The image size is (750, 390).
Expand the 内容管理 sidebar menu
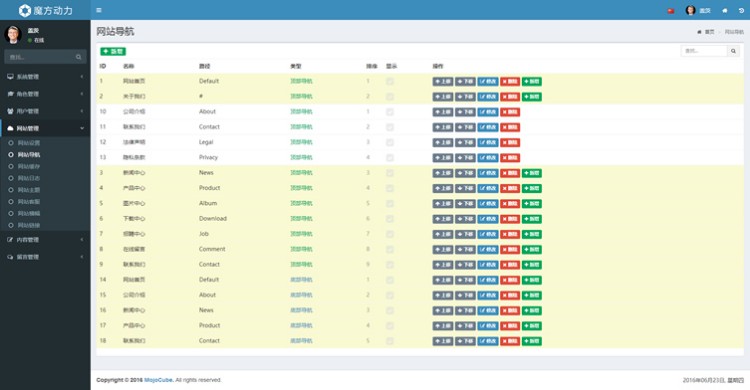point(45,240)
